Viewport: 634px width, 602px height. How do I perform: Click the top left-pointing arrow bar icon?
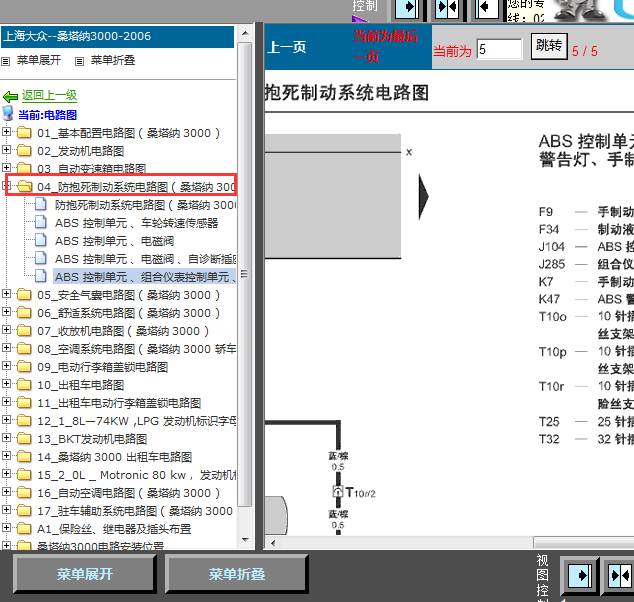tap(486, 7)
